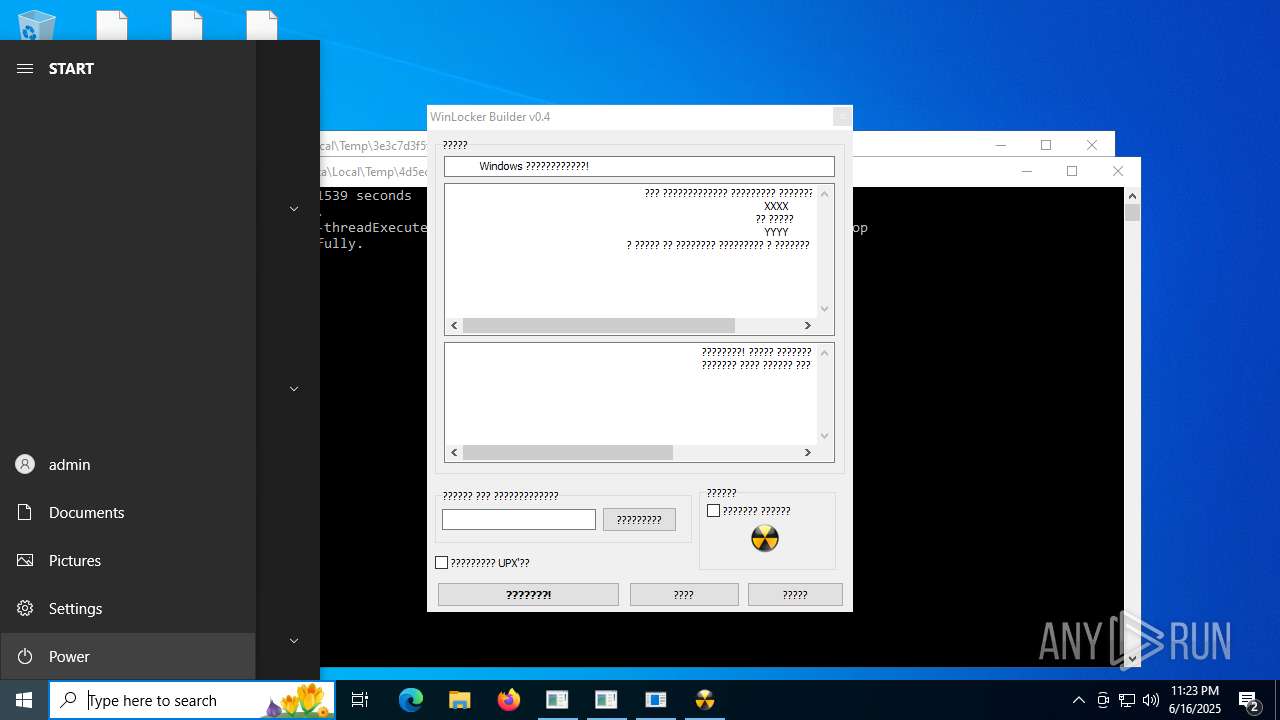Image resolution: width=1280 pixels, height=720 pixels.
Task: Close the WinLocker Builder window
Action: coord(842,117)
